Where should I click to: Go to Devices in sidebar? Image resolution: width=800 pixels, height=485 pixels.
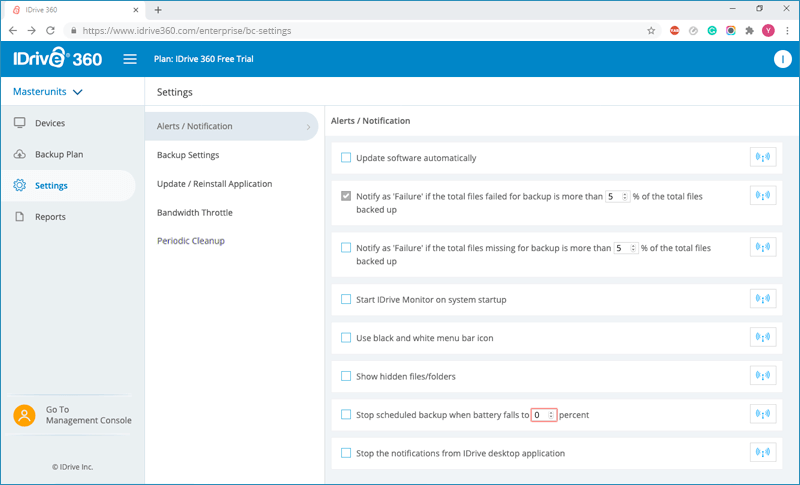(50, 123)
